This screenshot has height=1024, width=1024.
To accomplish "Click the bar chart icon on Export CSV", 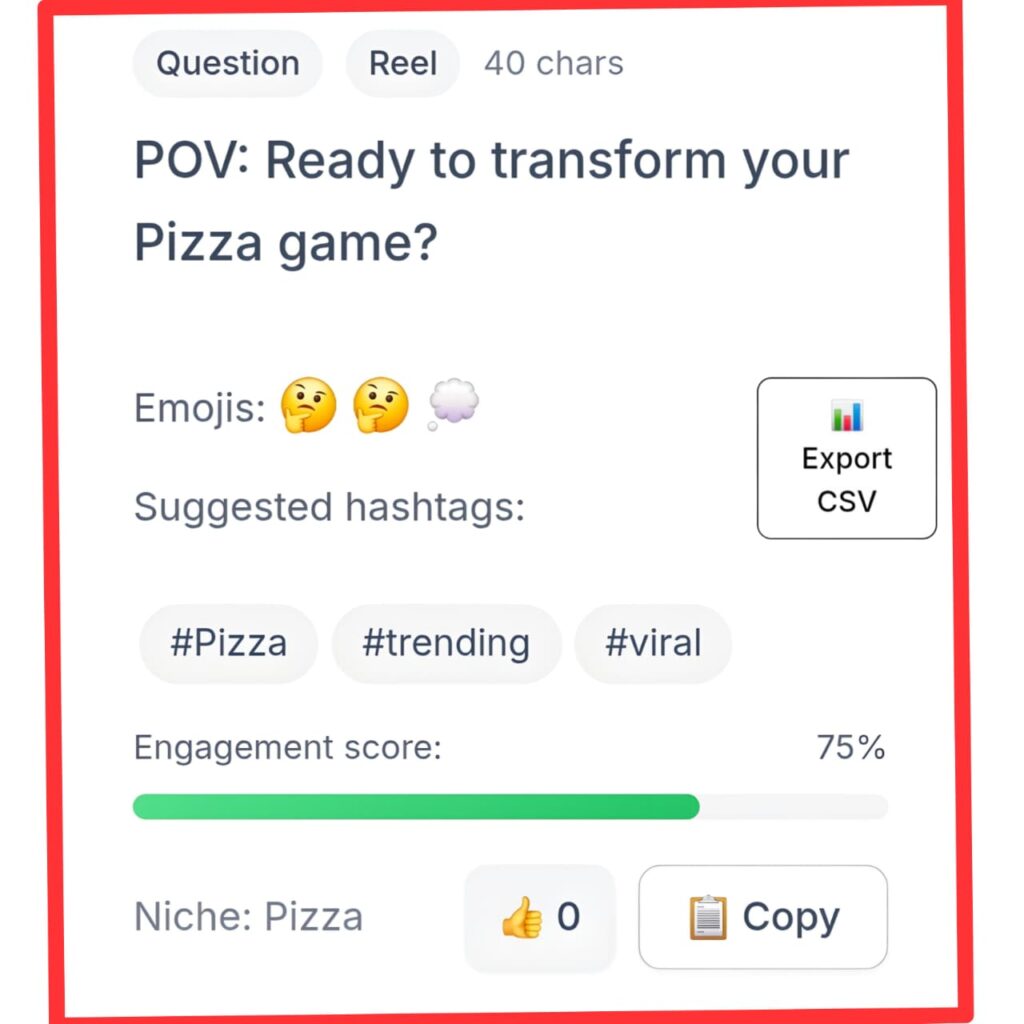I will coord(846,416).
